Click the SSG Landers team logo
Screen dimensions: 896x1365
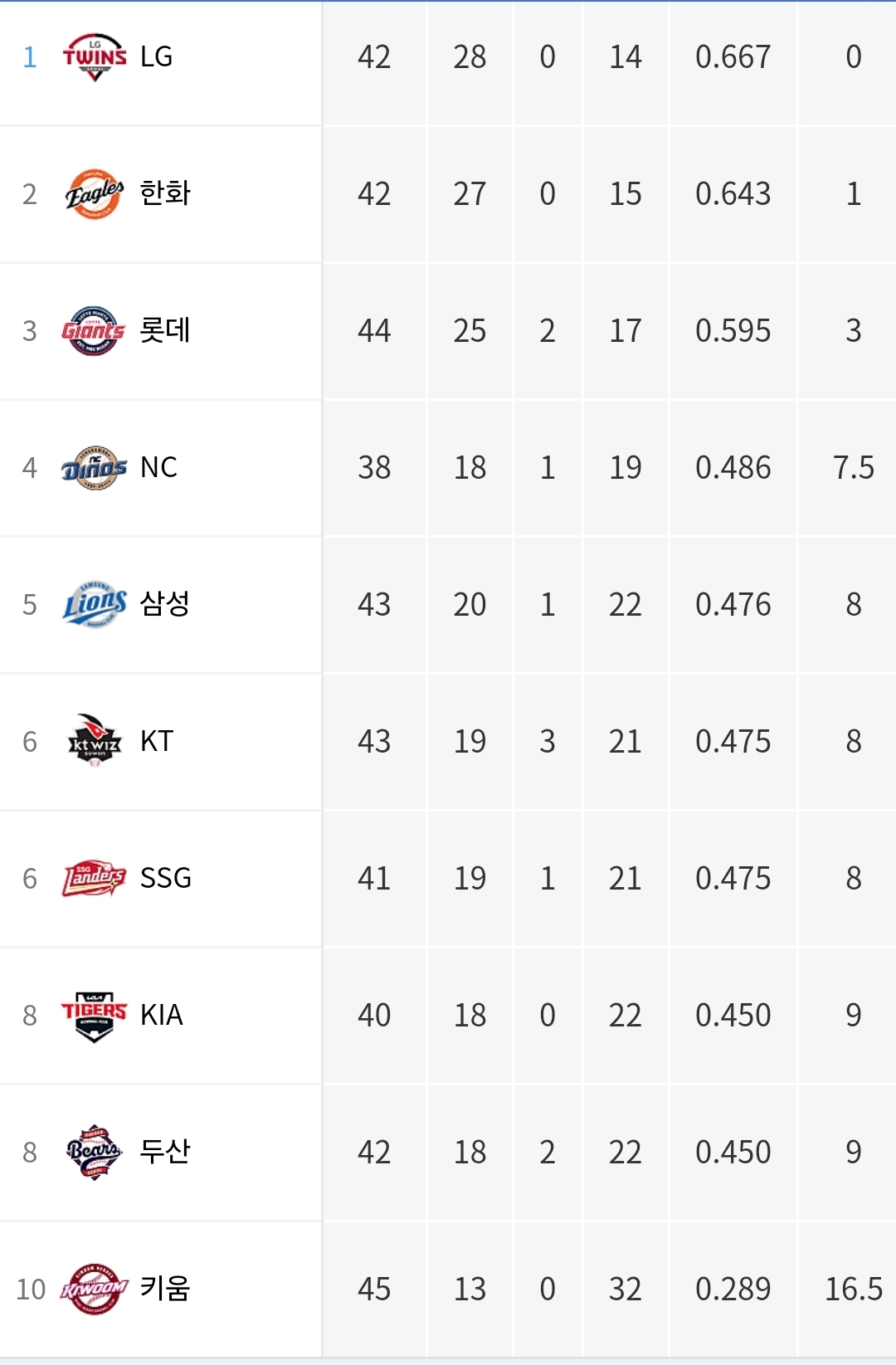[x=95, y=878]
